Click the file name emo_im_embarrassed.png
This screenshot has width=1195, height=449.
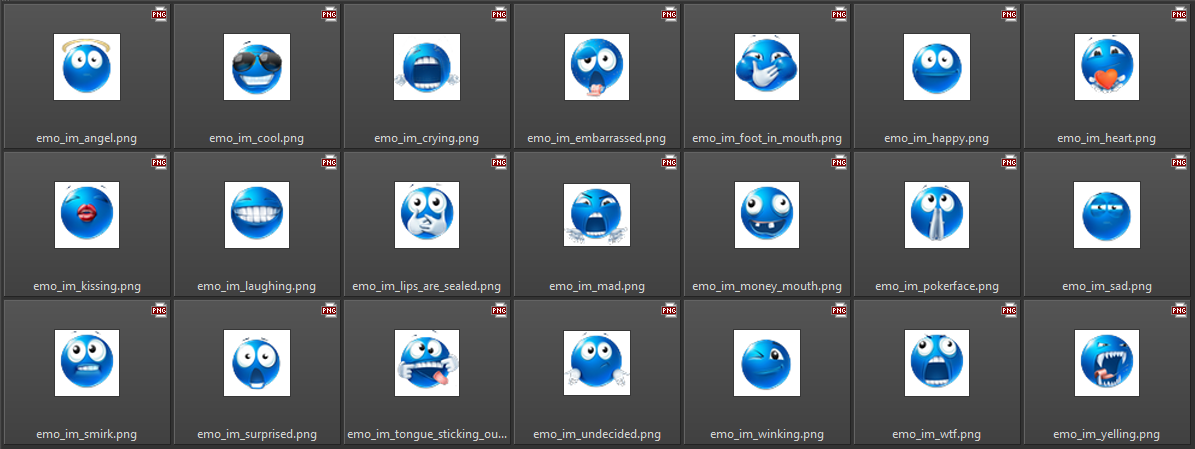click(597, 139)
